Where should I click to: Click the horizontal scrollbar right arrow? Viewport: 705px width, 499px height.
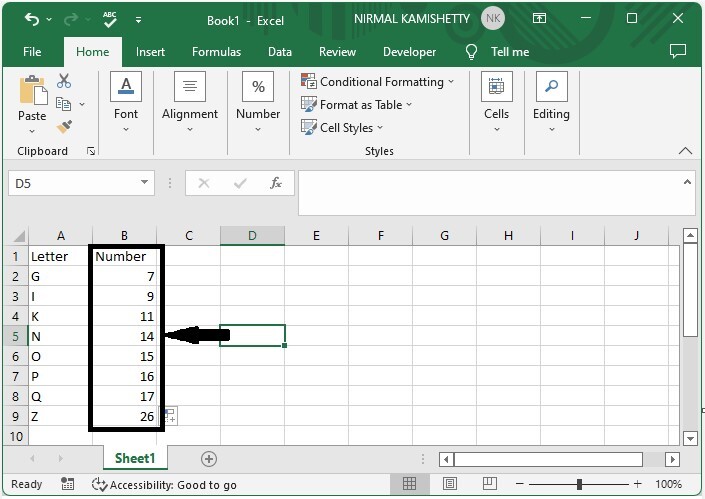(672, 459)
